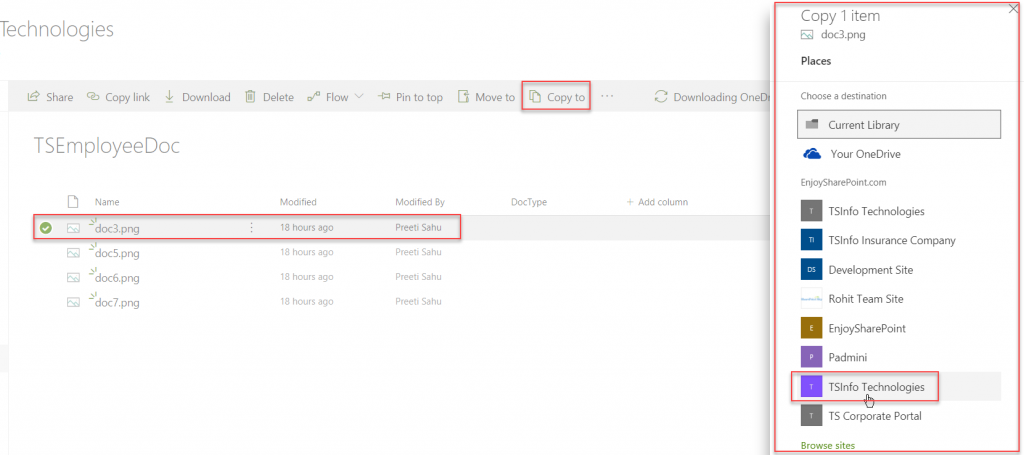Click the Share toolbar icon
The image size is (1024, 455).
point(33,97)
